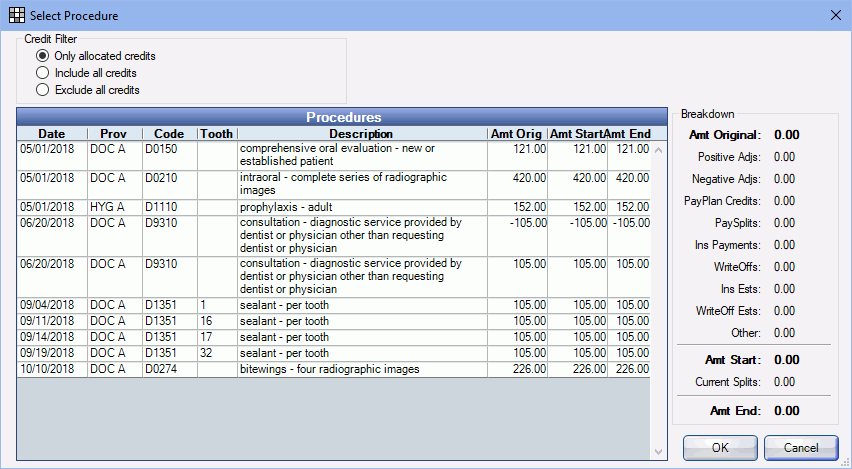The width and height of the screenshot is (852, 469).
Task: Click the 226.00 Amt Orig value
Action: coord(529,369)
